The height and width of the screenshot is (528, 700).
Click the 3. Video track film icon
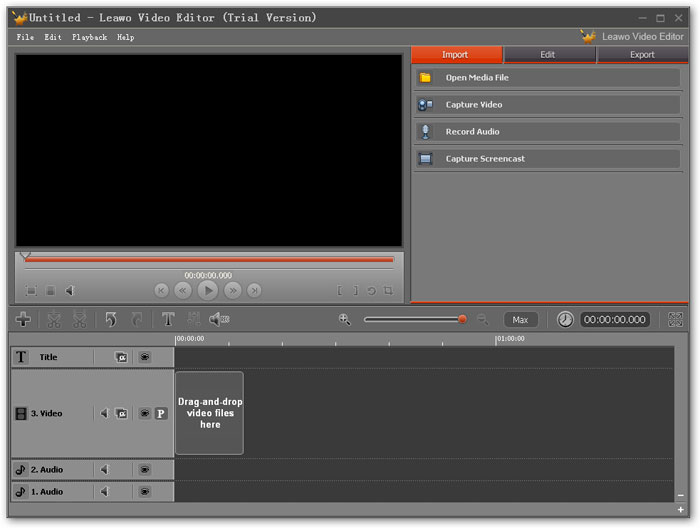tap(21, 413)
